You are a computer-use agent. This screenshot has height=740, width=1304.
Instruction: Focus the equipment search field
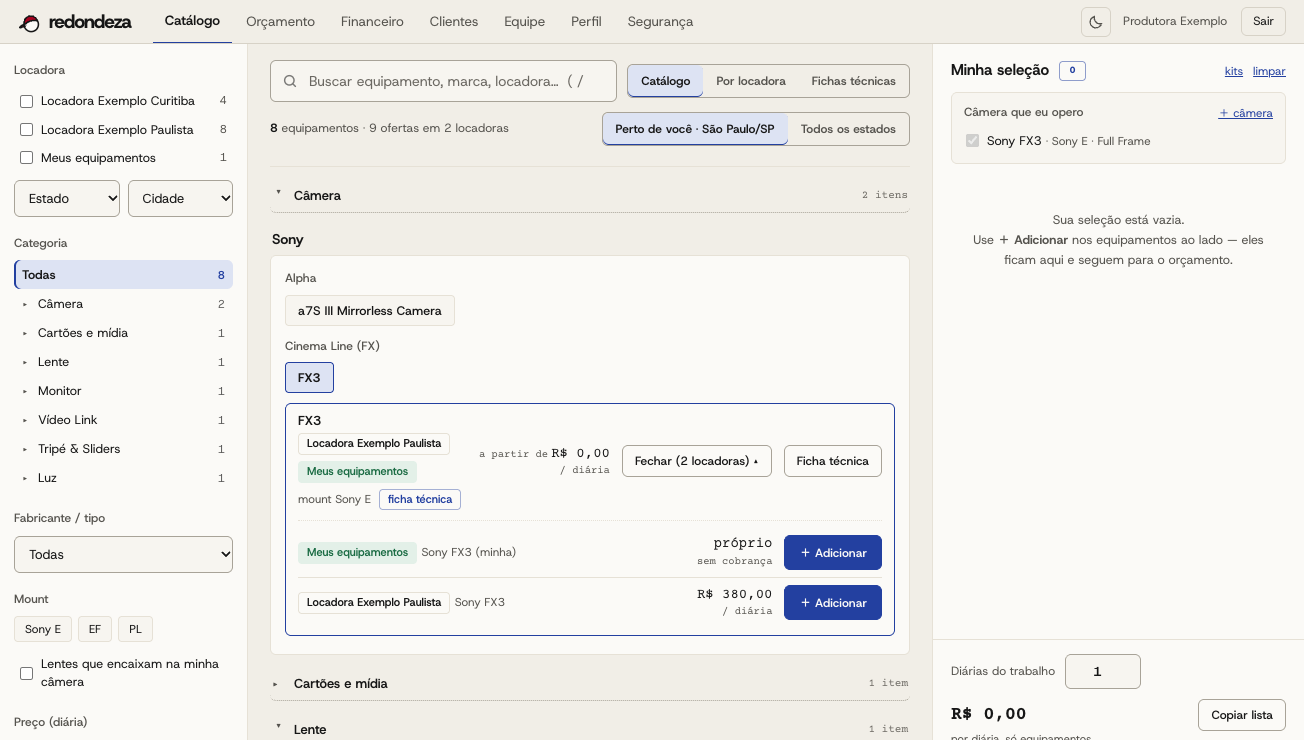click(443, 81)
